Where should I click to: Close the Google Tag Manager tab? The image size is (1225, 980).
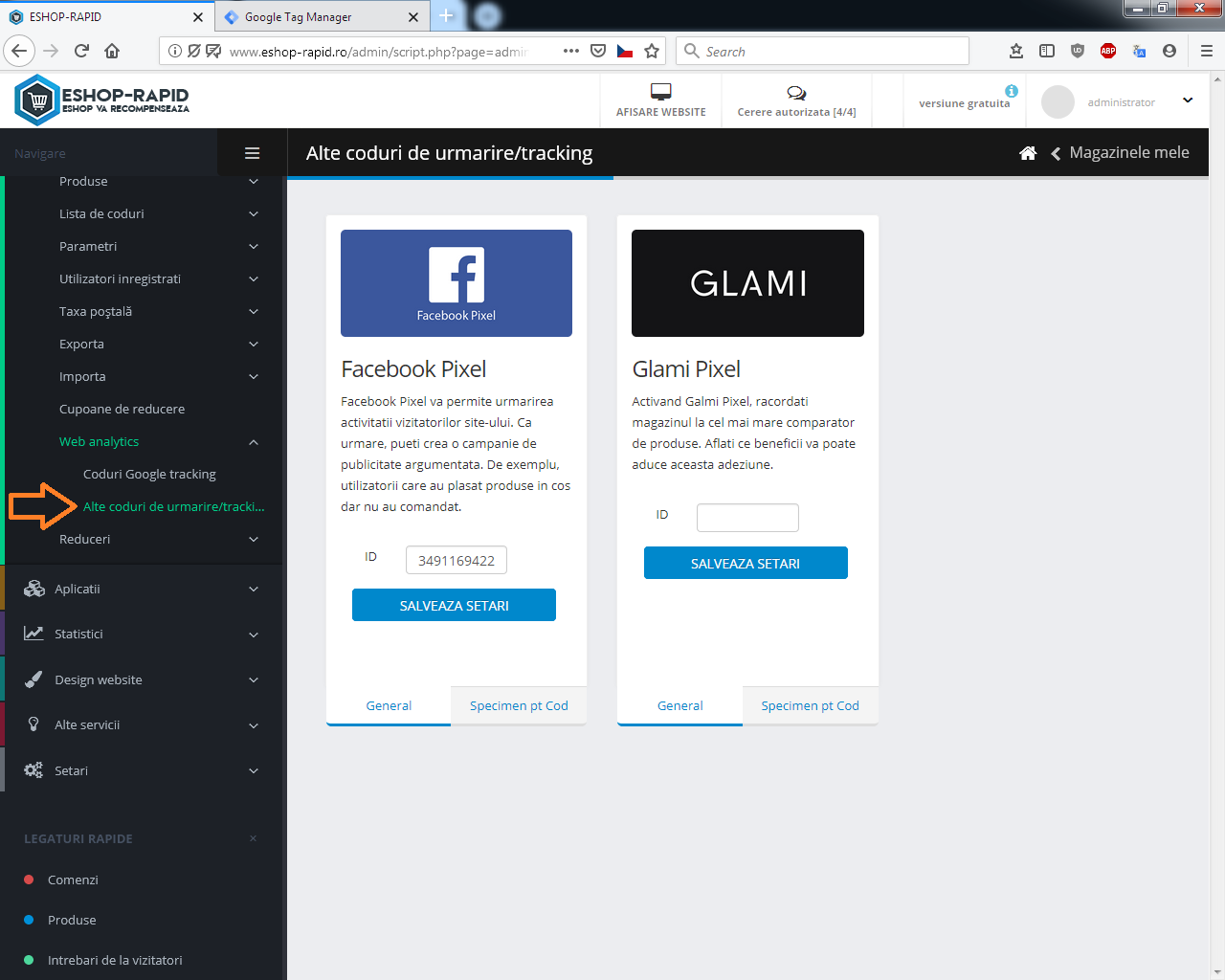[x=413, y=16]
